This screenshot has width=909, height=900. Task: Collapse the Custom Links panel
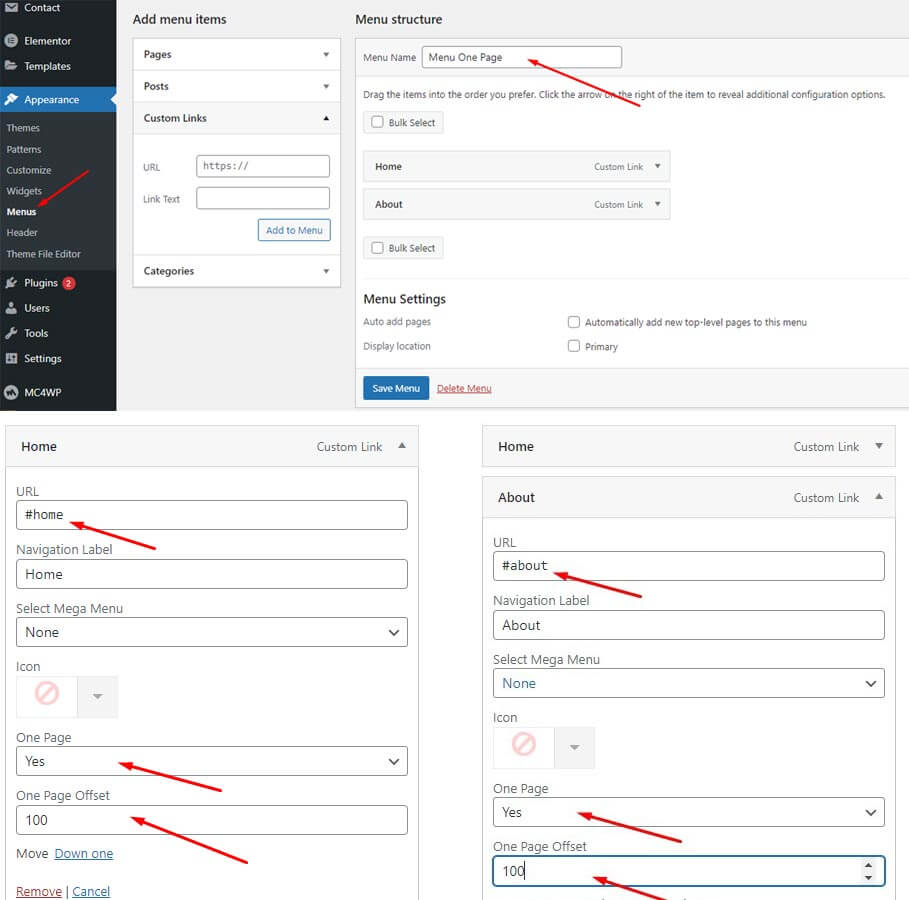pos(326,118)
